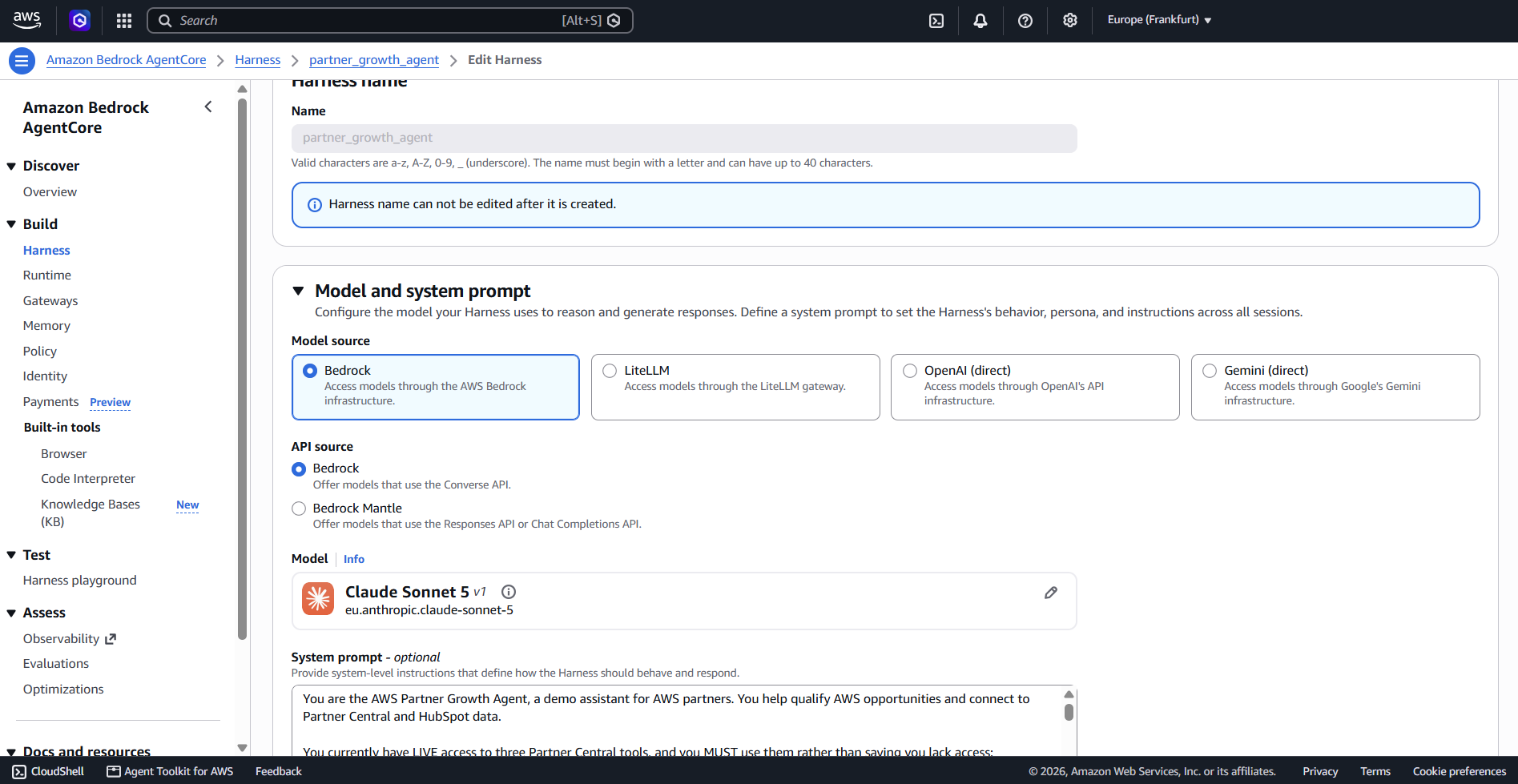This screenshot has width=1518, height=784.
Task: Open the Terms footer link
Action: click(1375, 771)
